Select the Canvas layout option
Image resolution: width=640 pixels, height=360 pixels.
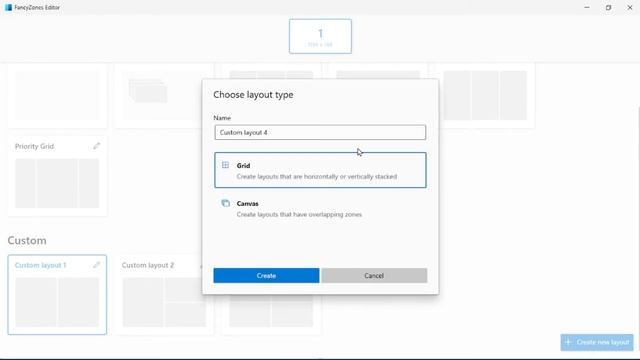pyautogui.click(x=320, y=208)
